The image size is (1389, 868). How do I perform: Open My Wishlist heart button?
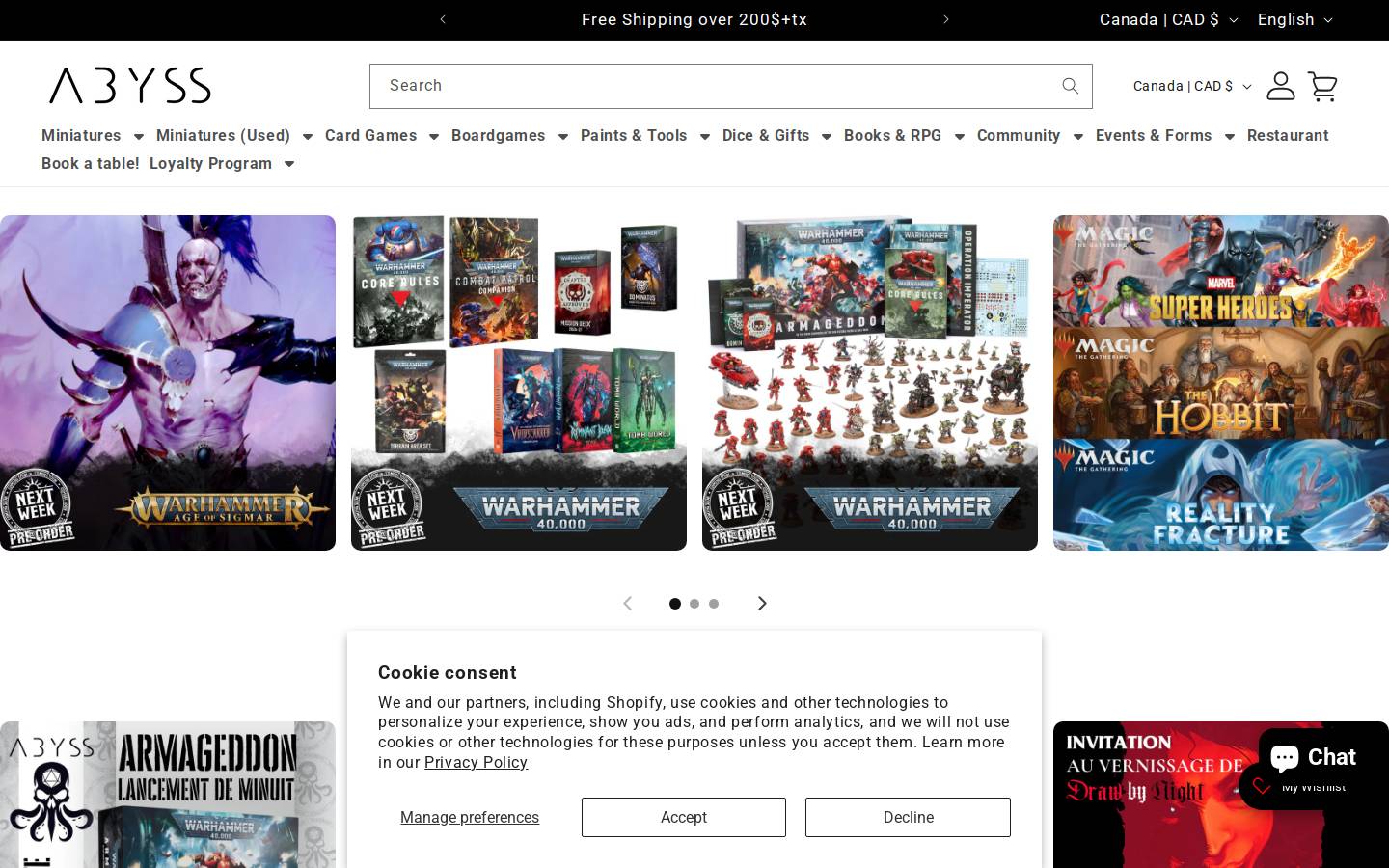click(x=1299, y=787)
